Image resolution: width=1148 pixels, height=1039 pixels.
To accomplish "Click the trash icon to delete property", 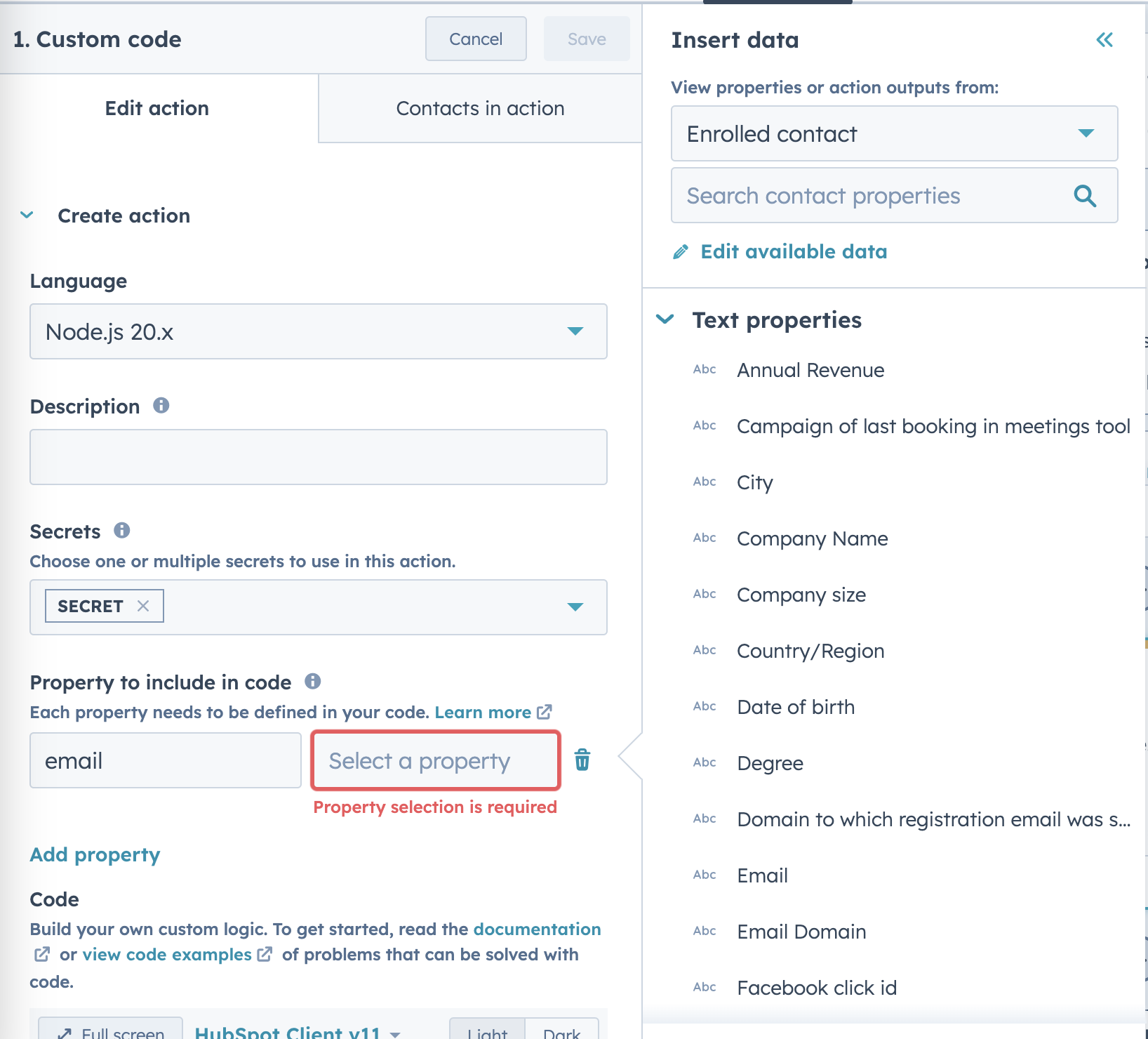I will 582,760.
